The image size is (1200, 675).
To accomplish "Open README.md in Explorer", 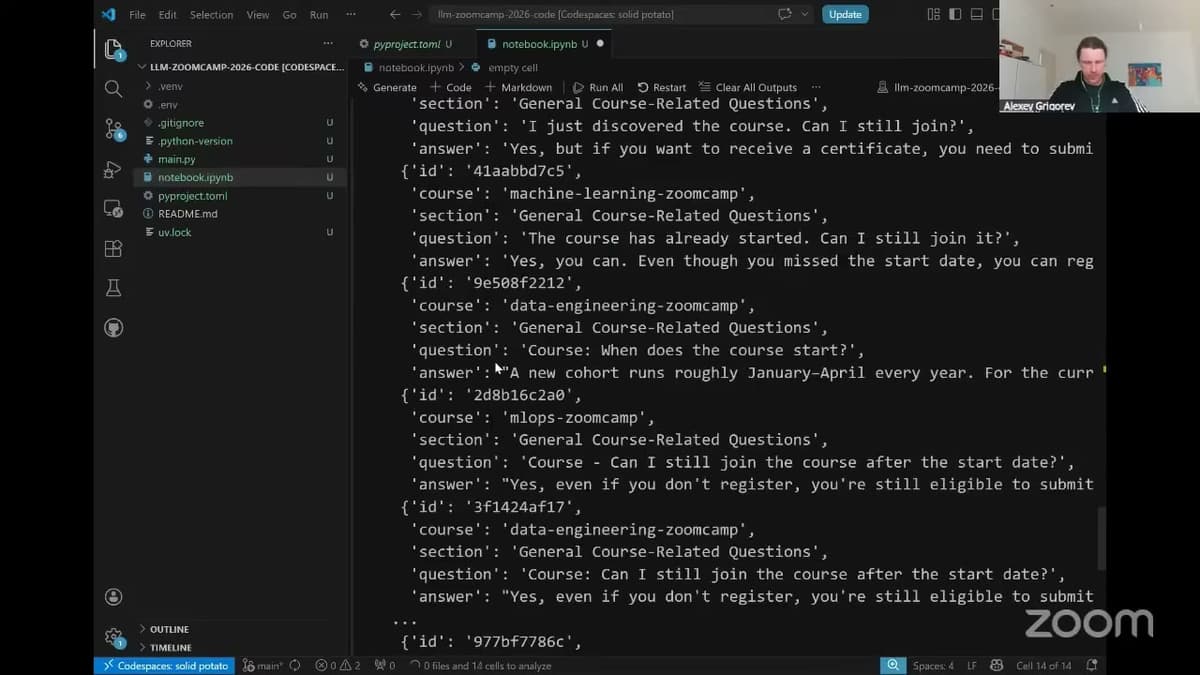I will [239, 214].
